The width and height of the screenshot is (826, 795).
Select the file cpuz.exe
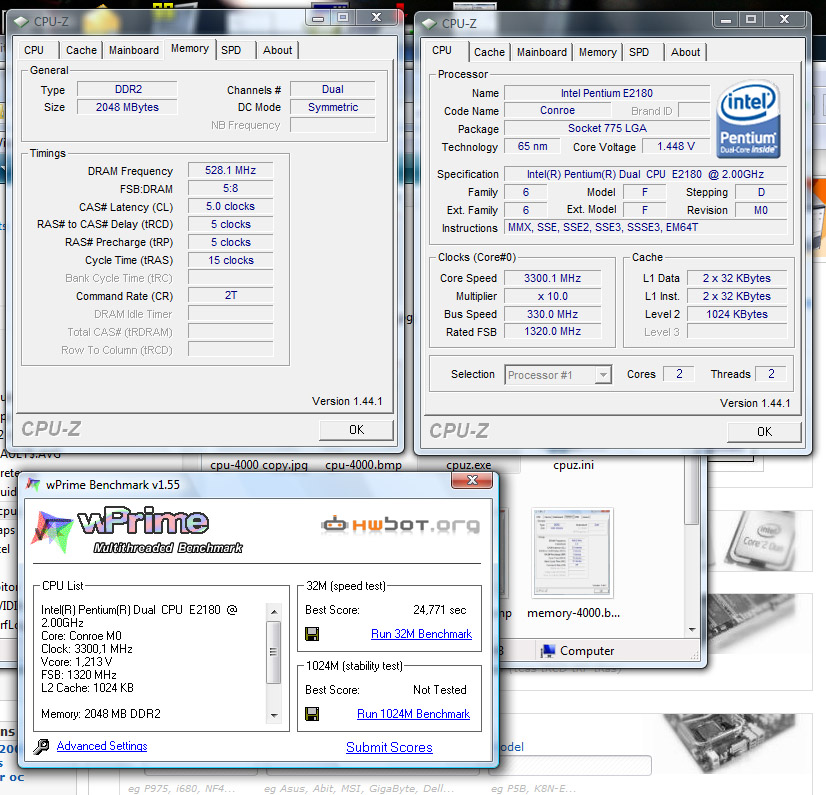tap(468, 465)
